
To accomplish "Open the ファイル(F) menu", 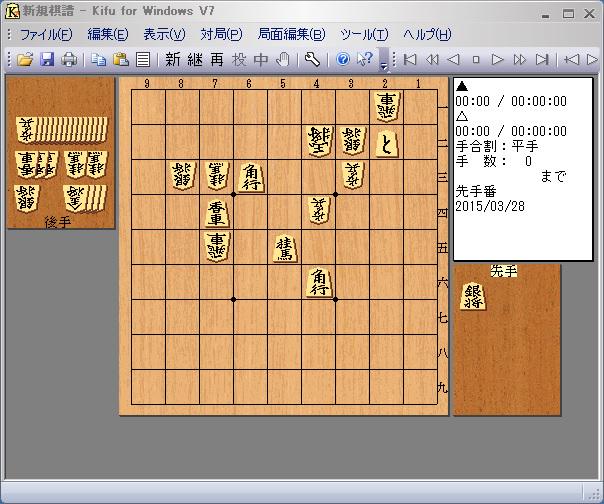I will pyautogui.click(x=45, y=34).
